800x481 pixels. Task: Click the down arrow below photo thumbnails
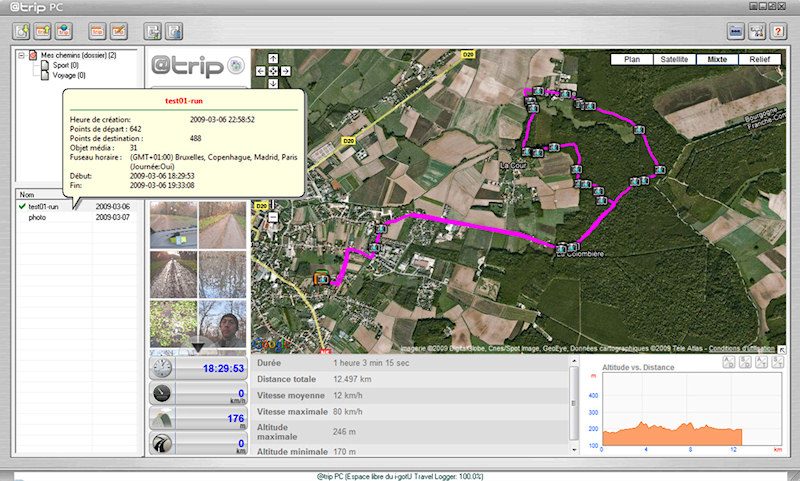pyautogui.click(x=198, y=347)
